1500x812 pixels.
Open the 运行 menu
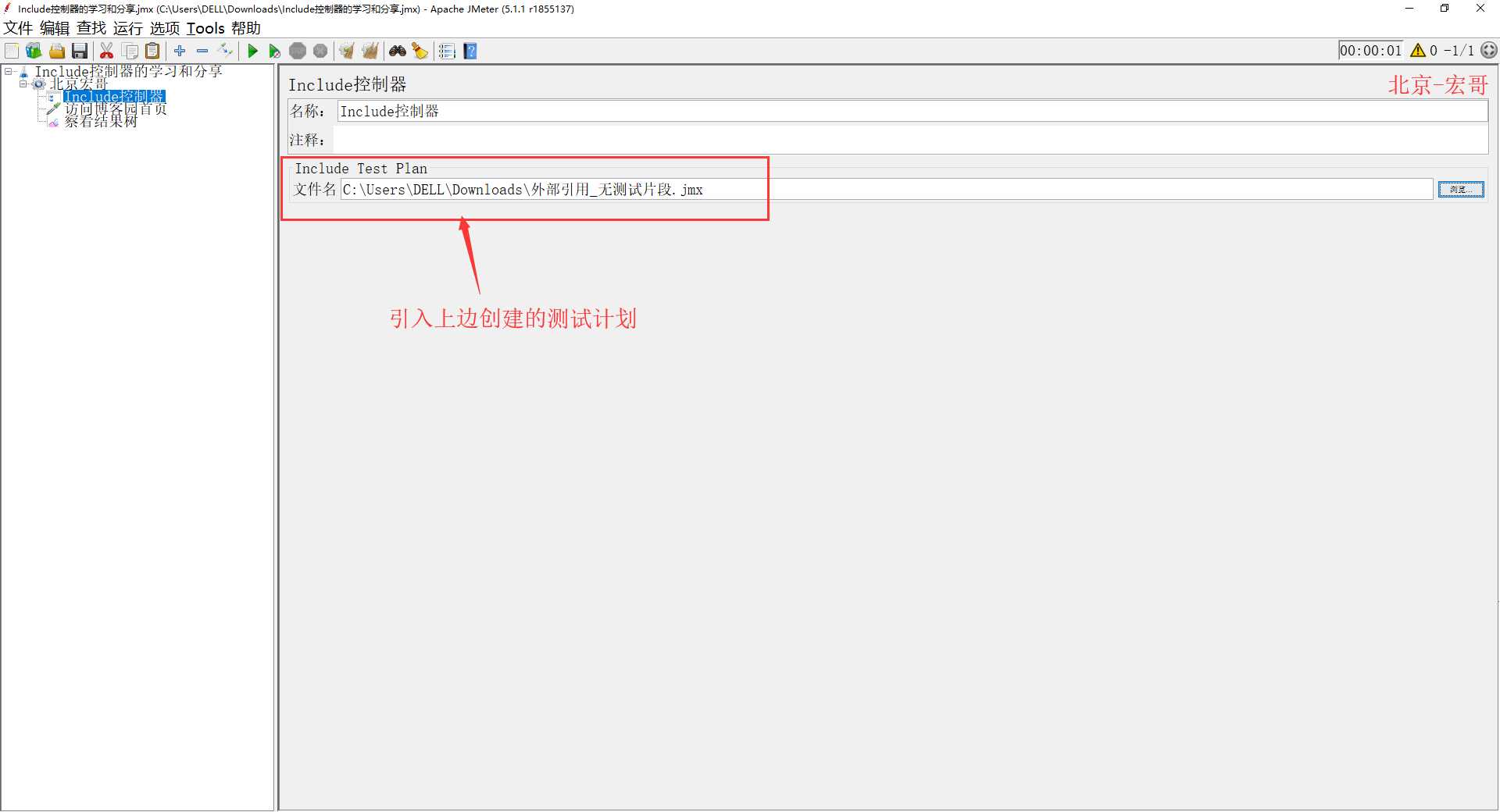click(x=128, y=29)
